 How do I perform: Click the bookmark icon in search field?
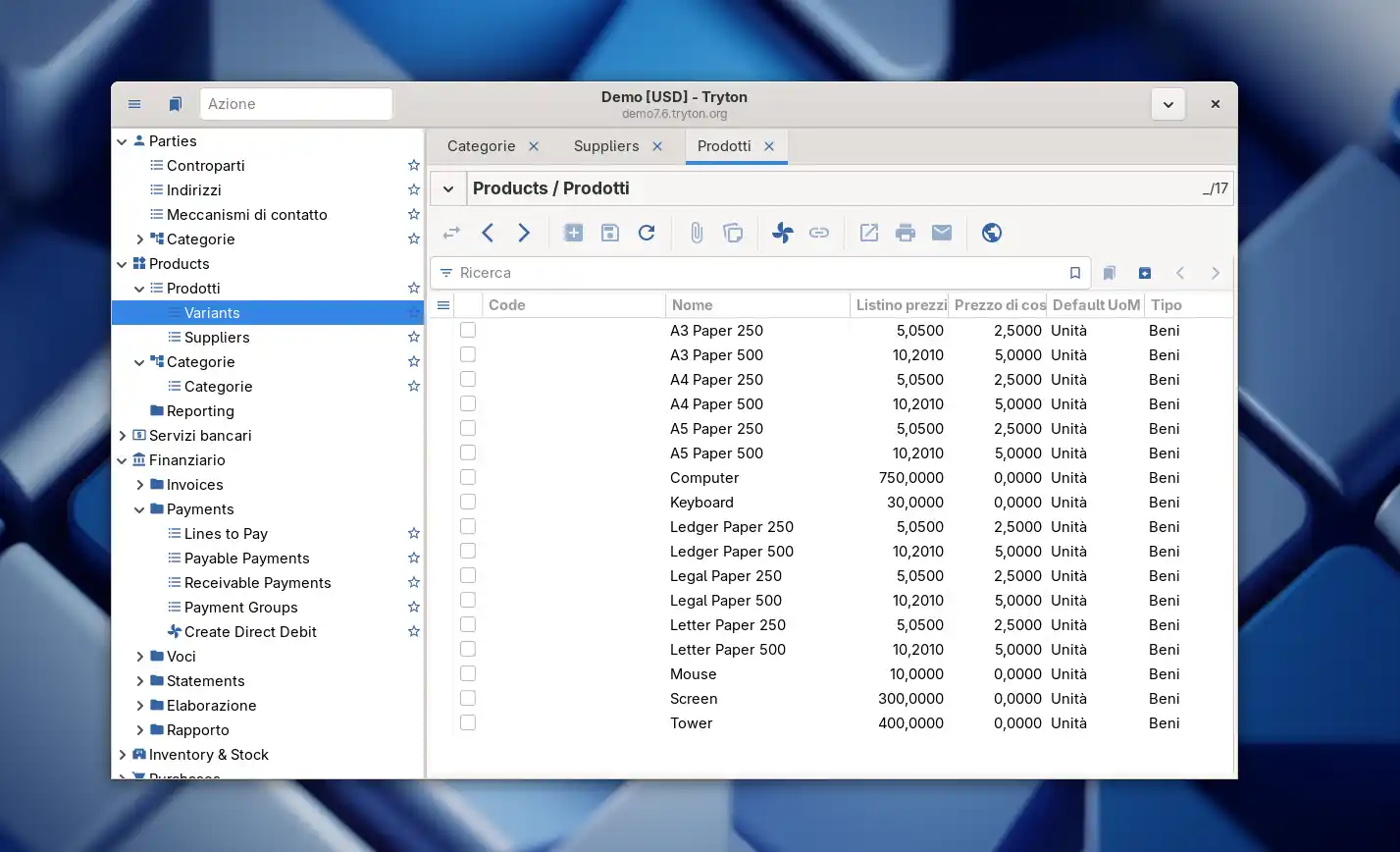point(1075,273)
